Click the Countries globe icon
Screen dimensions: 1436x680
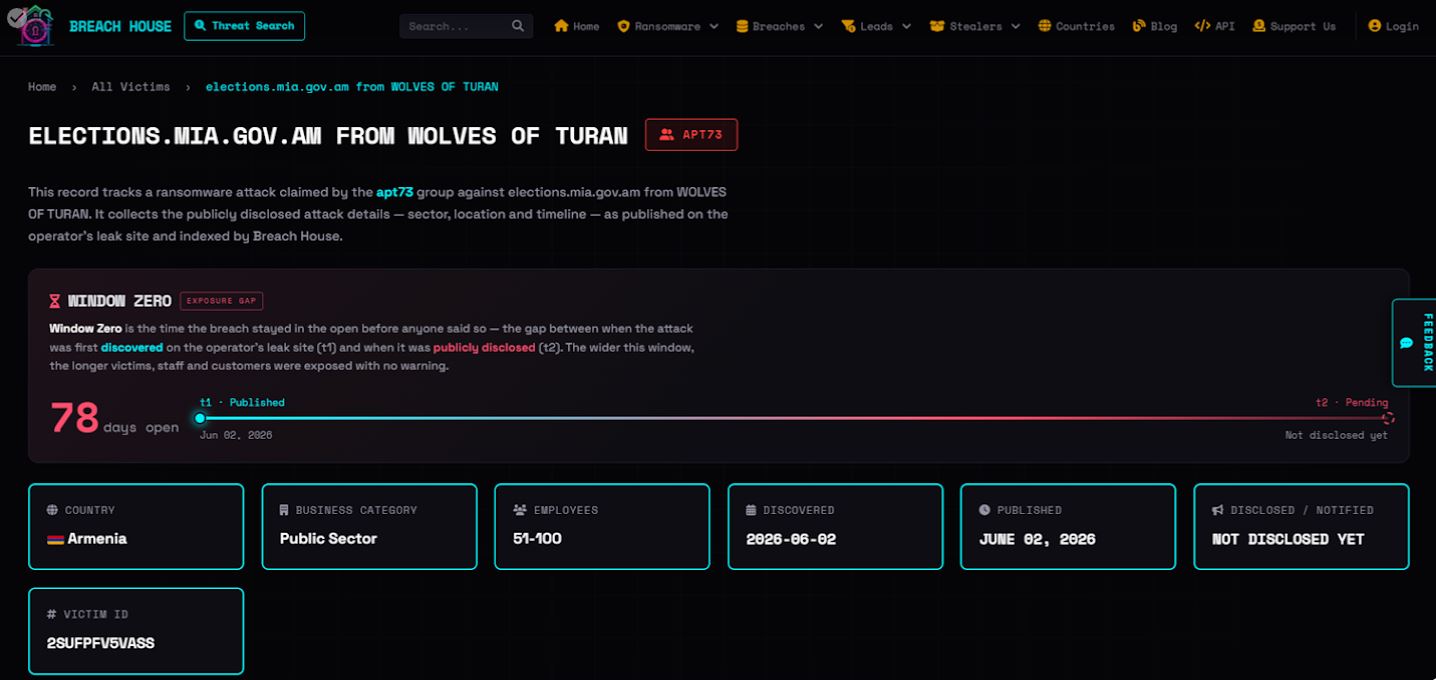pos(1045,26)
